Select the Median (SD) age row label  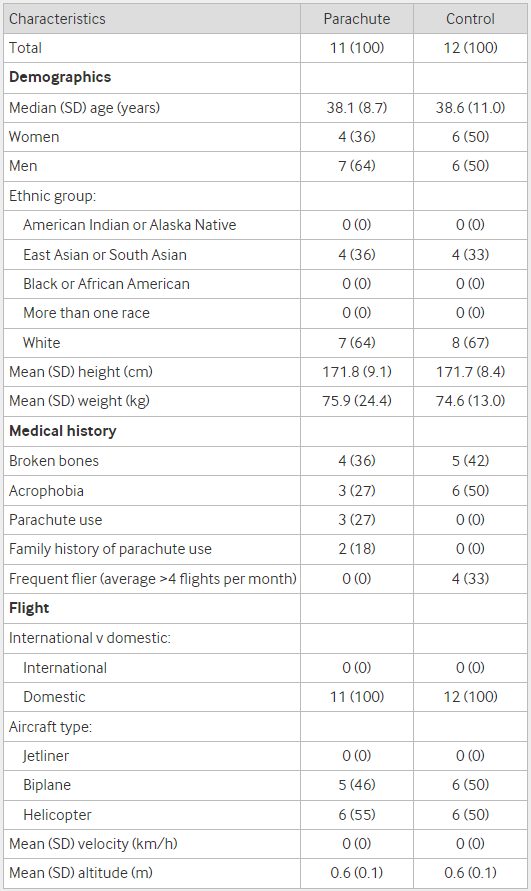click(84, 107)
